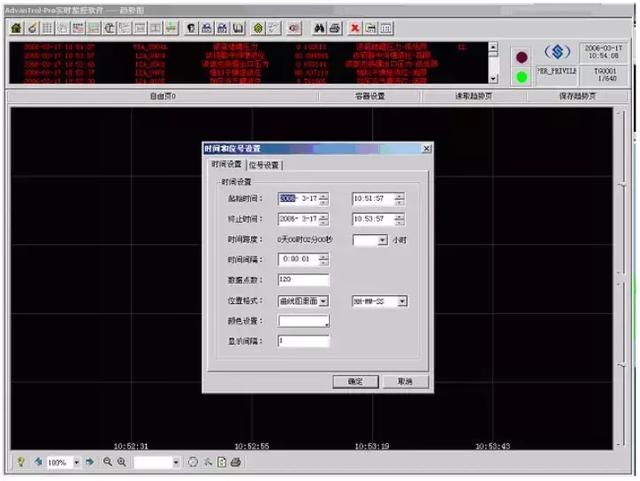Click the printer icon in bottom toolbar
Screen dimensions: 640x481
tap(236, 462)
